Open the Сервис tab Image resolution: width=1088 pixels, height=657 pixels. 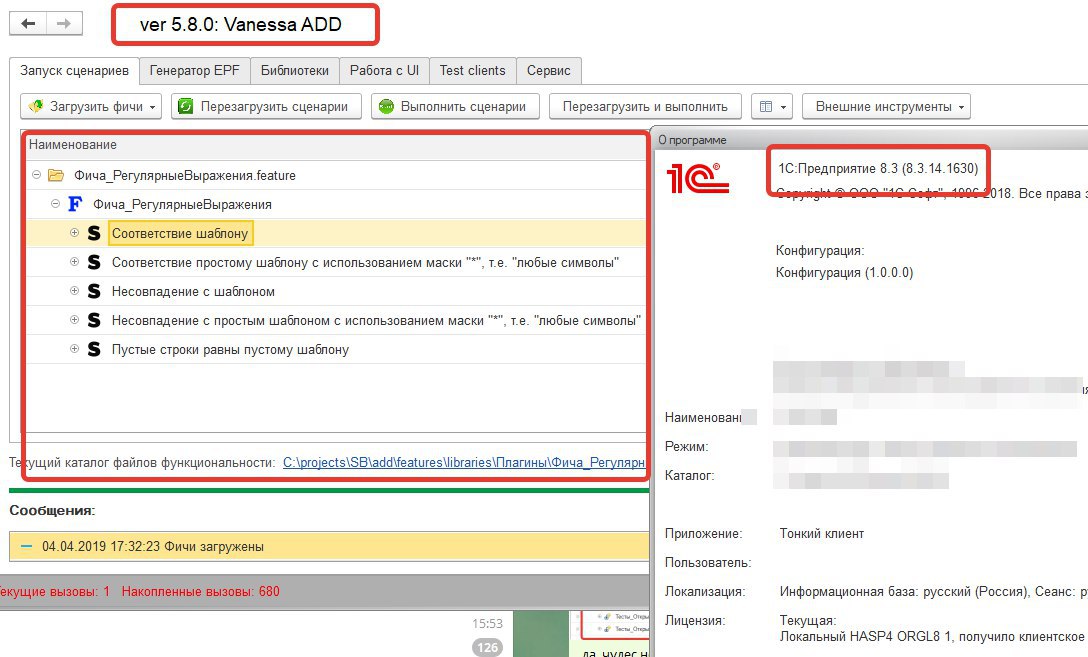coord(549,71)
